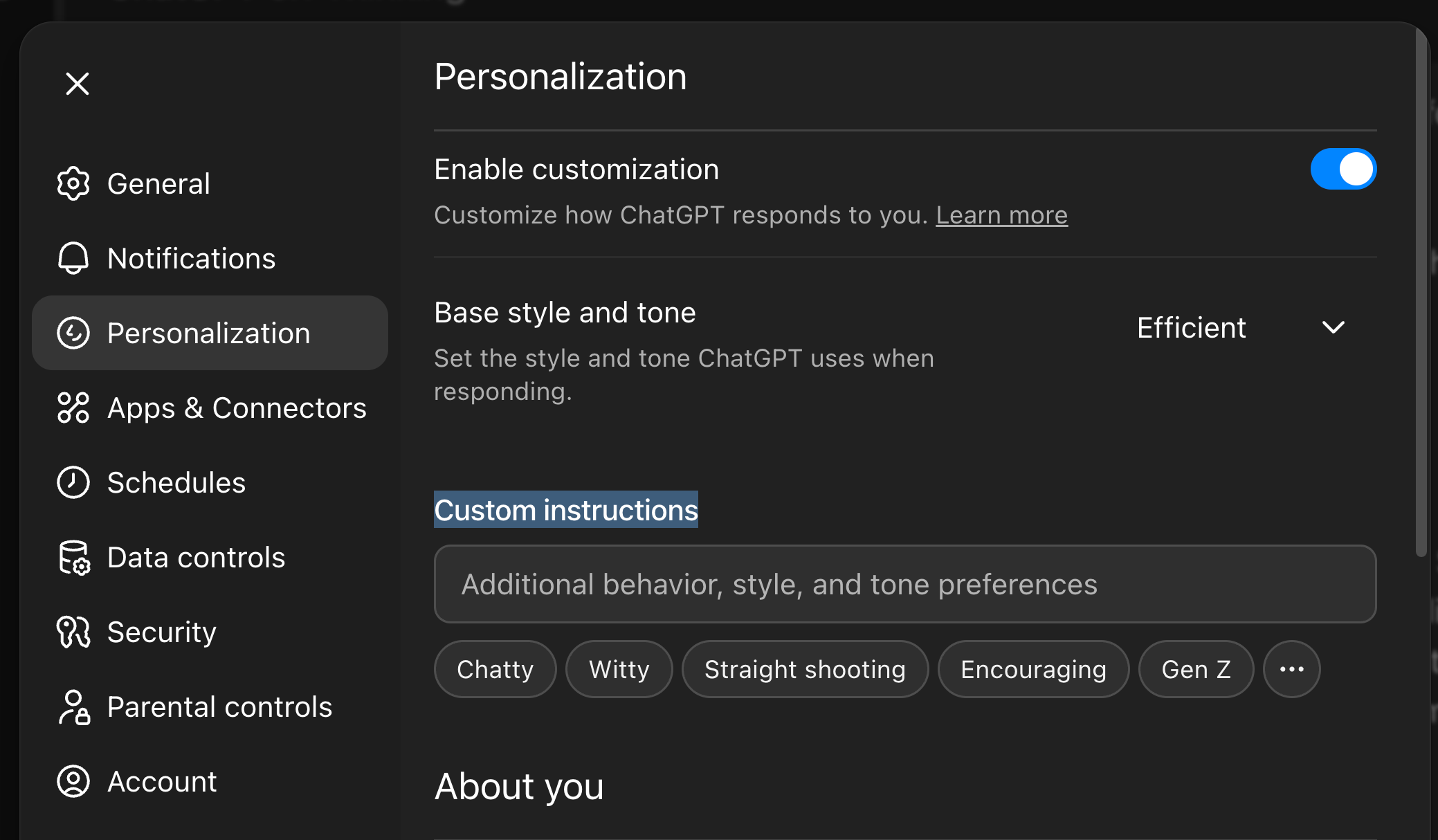
Task: Expand the base style chevron arrow
Action: pos(1333,327)
